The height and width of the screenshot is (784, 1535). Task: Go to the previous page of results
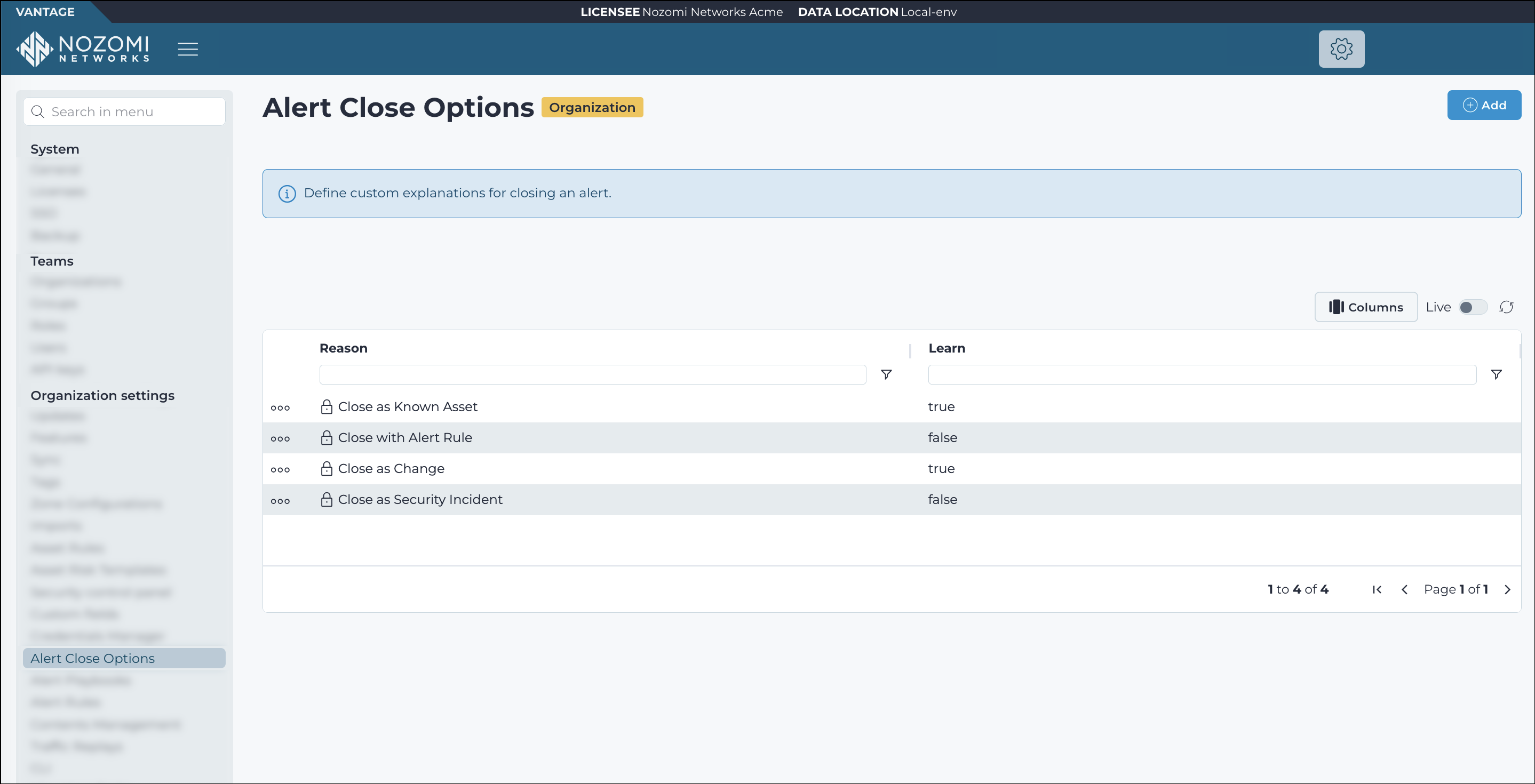(x=1404, y=590)
